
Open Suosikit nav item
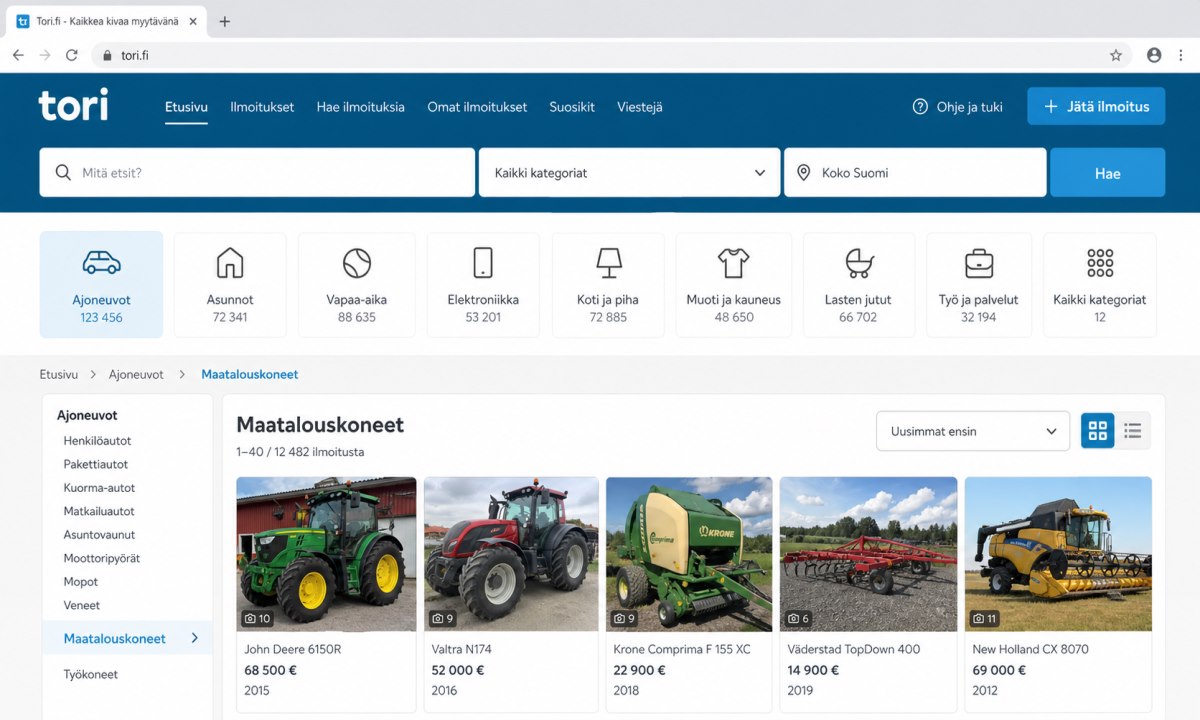pos(572,107)
